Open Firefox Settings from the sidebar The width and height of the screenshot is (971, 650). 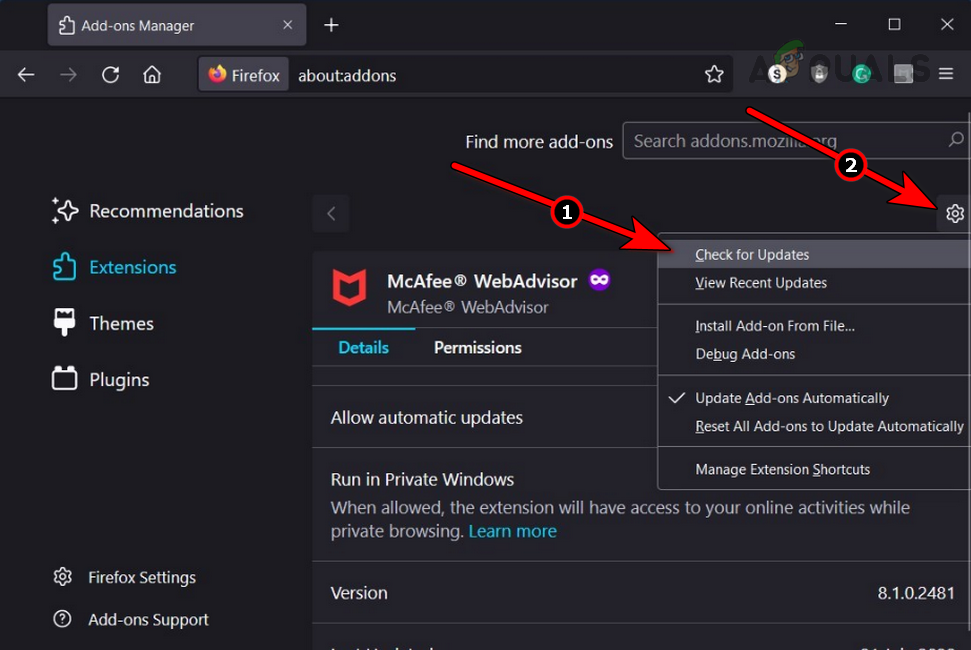click(x=141, y=577)
